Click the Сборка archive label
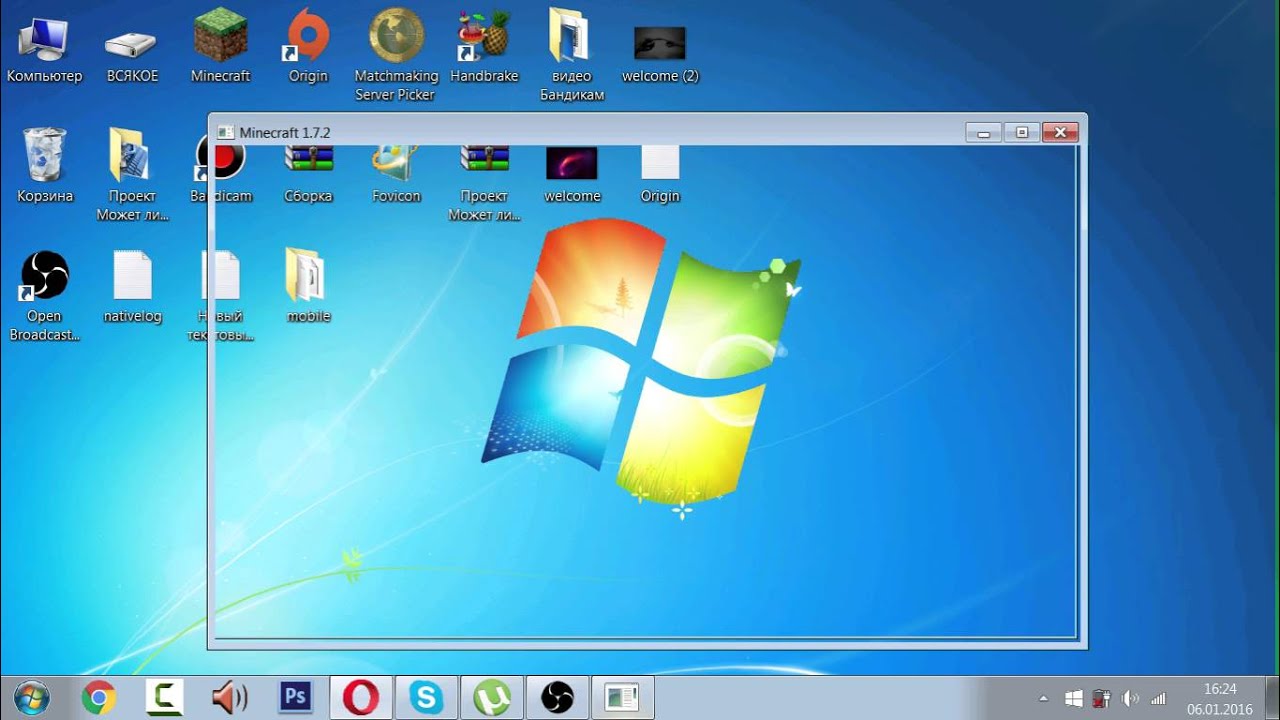This screenshot has height=720, width=1280. click(308, 196)
